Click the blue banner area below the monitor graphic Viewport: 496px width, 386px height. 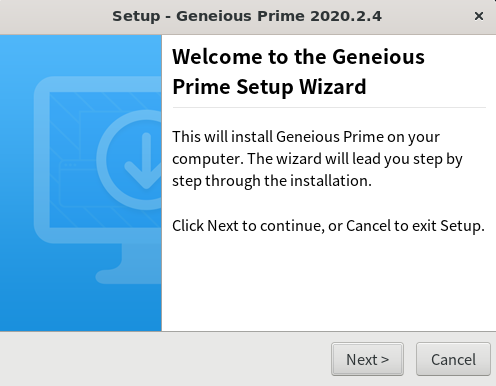pyautogui.click(x=81, y=308)
